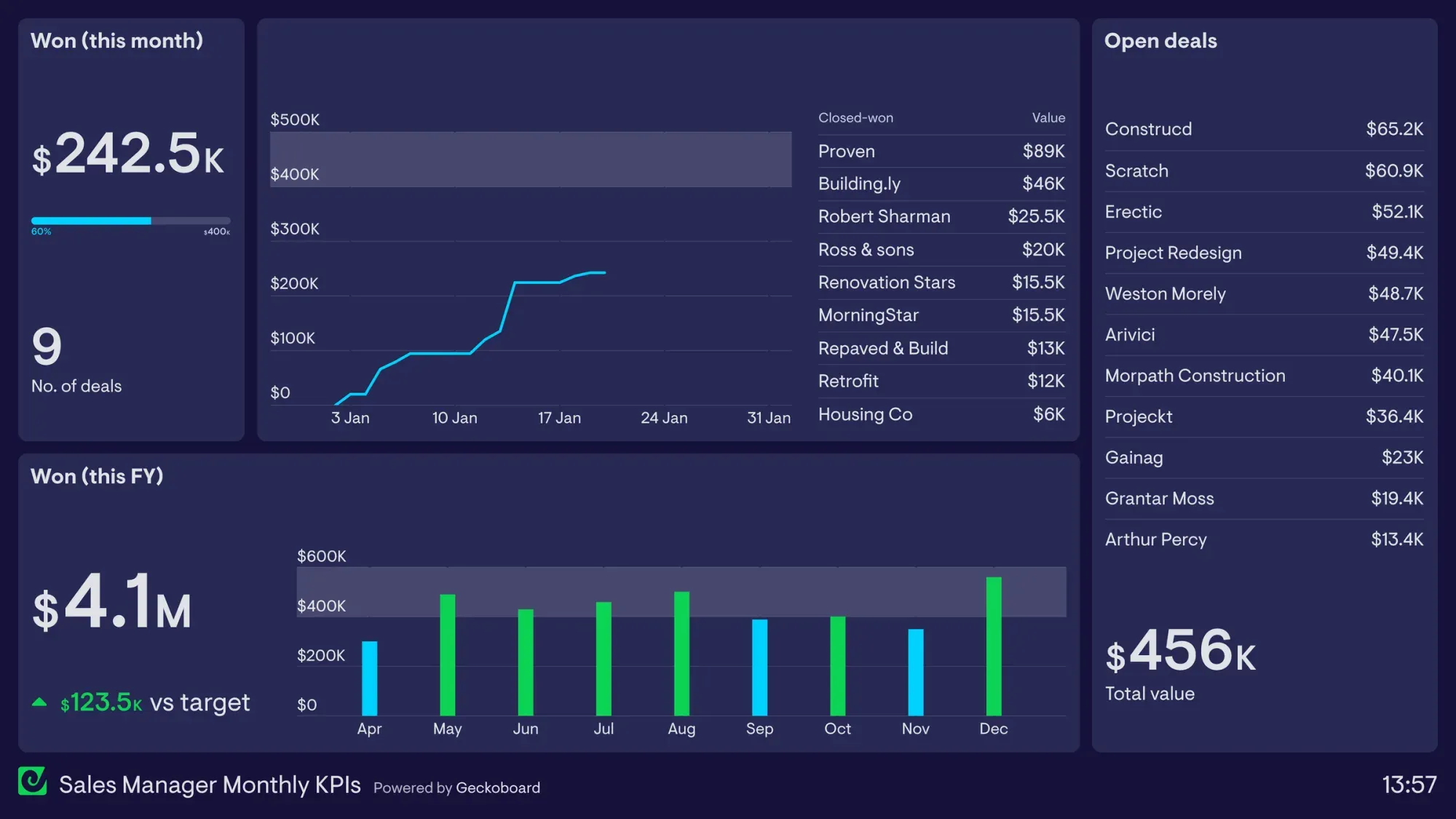Select the Arivici open deal

coord(1264,335)
